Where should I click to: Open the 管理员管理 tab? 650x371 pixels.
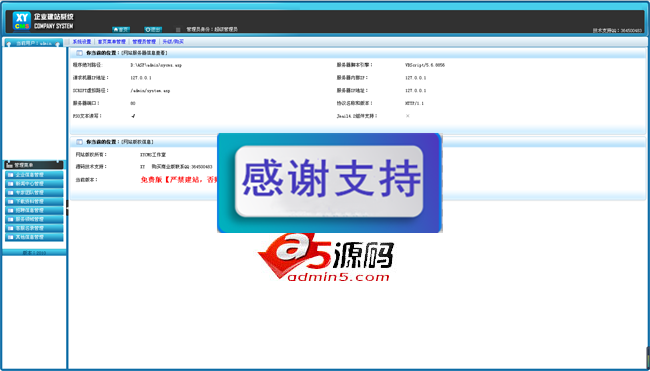144,42
